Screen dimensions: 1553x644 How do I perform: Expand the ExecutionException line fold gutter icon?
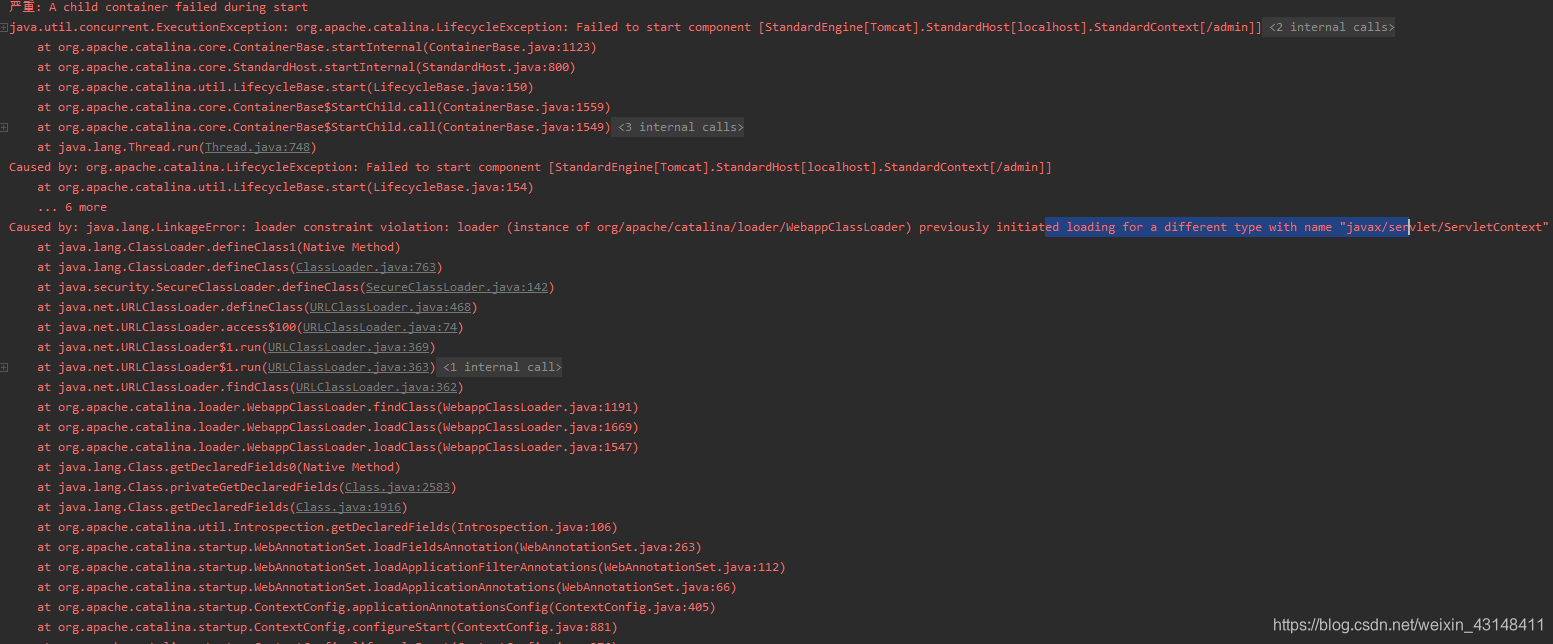5,27
